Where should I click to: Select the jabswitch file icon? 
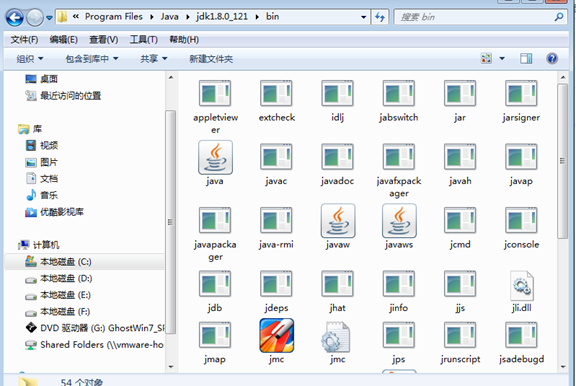399,94
